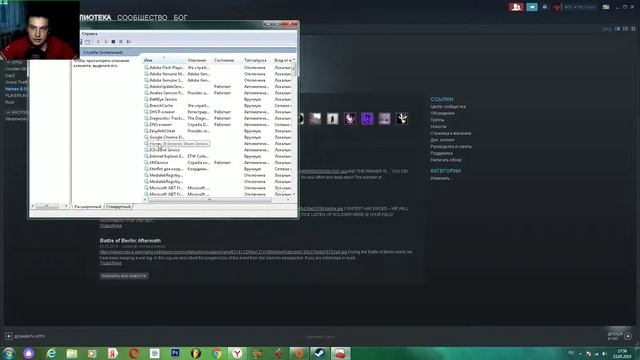Sort services by the Состояние column
This screenshot has width=640, height=360.
coord(227,60)
